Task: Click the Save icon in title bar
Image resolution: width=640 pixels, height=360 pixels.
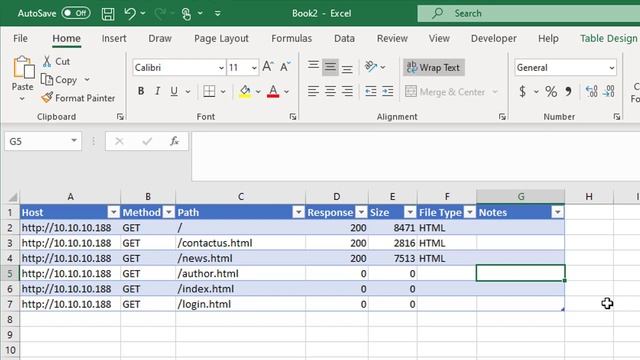Action: [108, 14]
